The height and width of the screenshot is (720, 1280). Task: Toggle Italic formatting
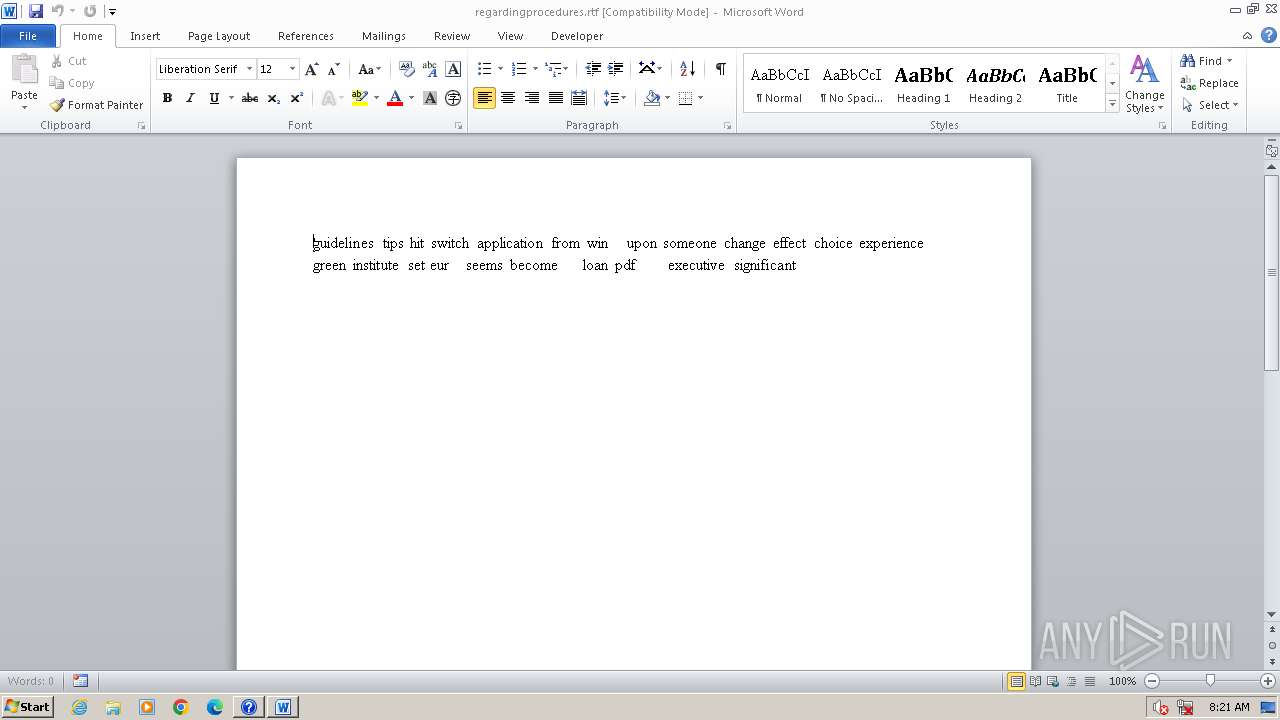tap(190, 98)
